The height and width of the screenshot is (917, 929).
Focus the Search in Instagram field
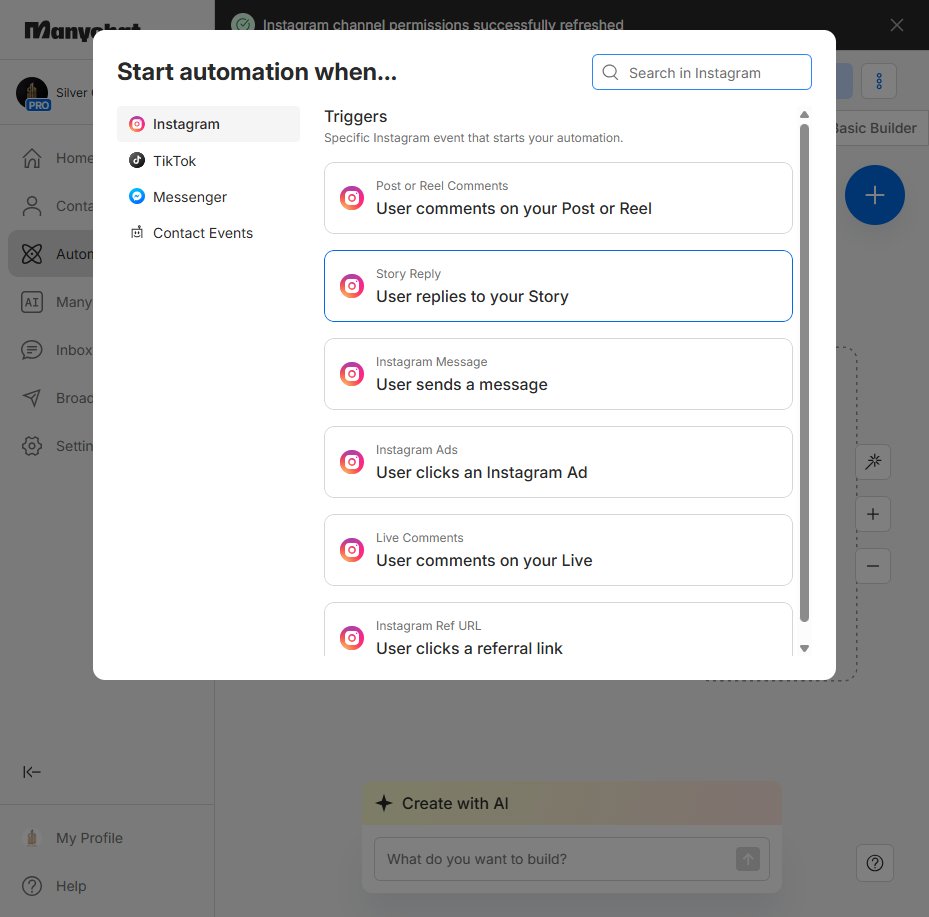701,72
